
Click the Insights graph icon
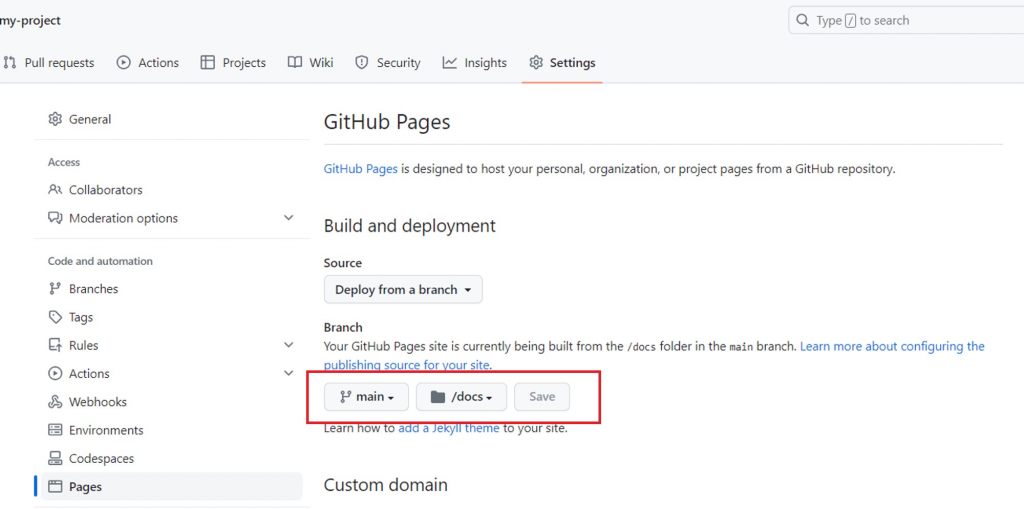point(449,63)
